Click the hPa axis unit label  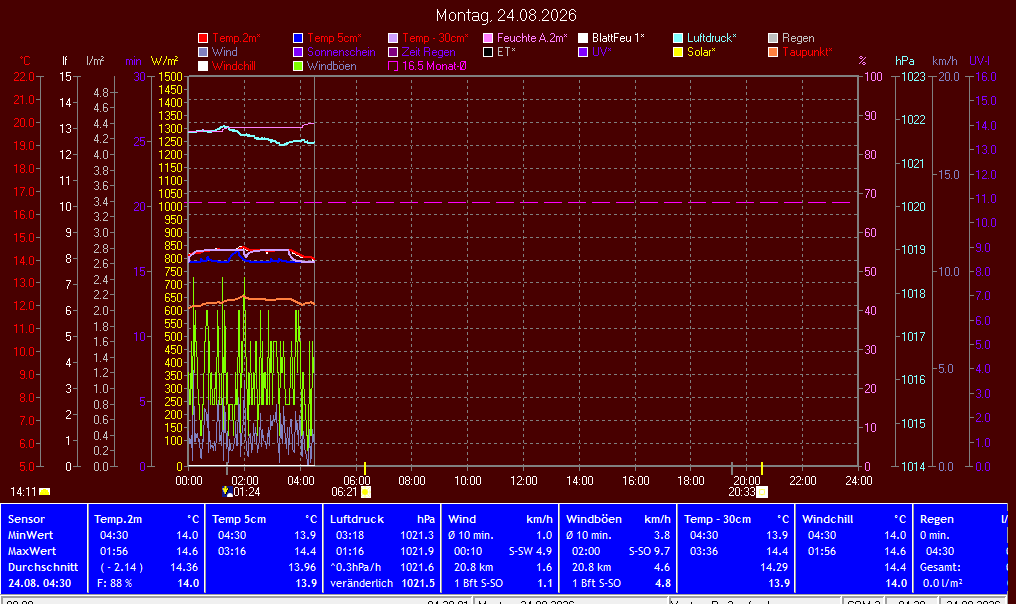(x=905, y=61)
